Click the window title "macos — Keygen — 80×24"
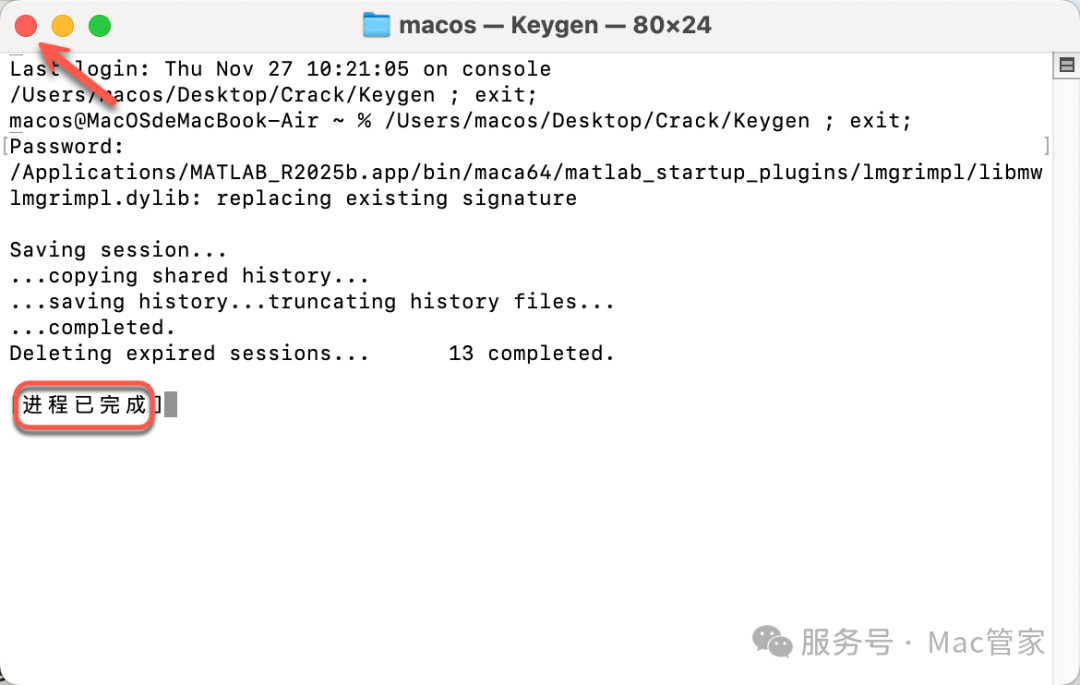Image resolution: width=1080 pixels, height=685 pixels. coord(555,25)
